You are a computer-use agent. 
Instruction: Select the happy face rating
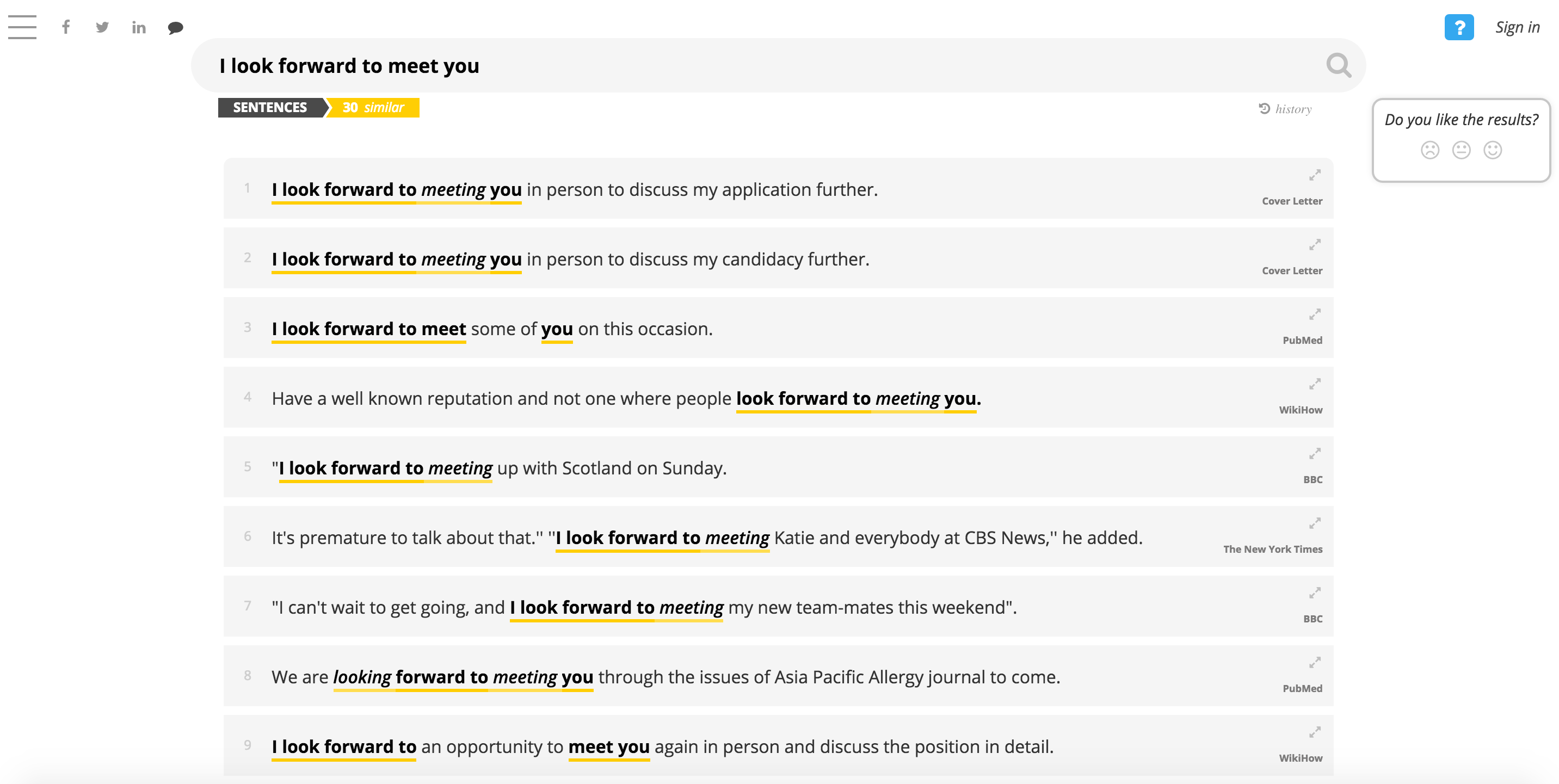[x=1493, y=150]
